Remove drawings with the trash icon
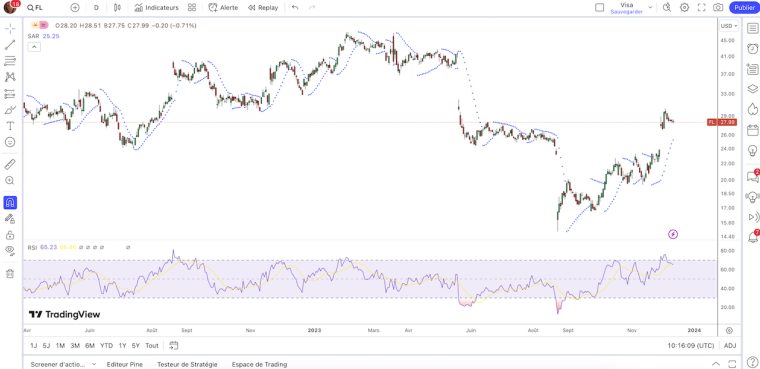 click(x=10, y=273)
